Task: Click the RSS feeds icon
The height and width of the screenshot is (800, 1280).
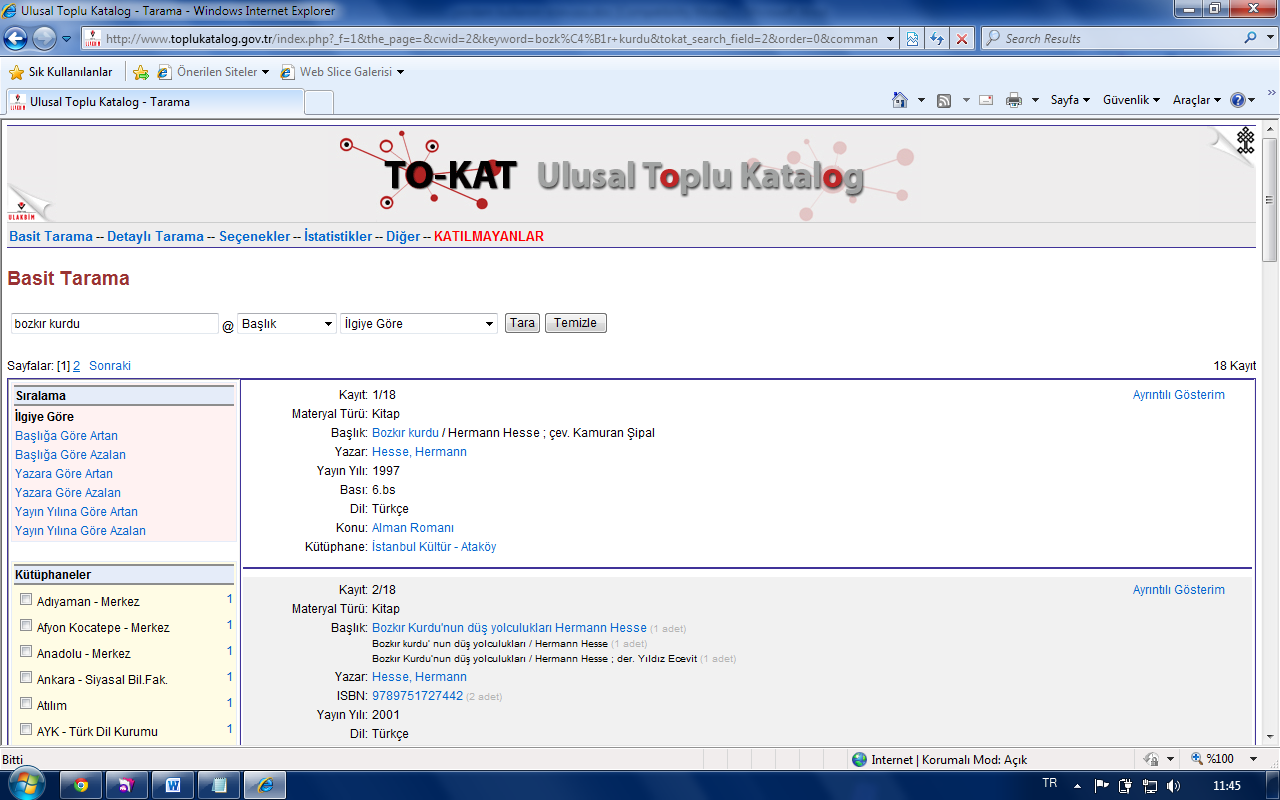Action: pos(944,100)
